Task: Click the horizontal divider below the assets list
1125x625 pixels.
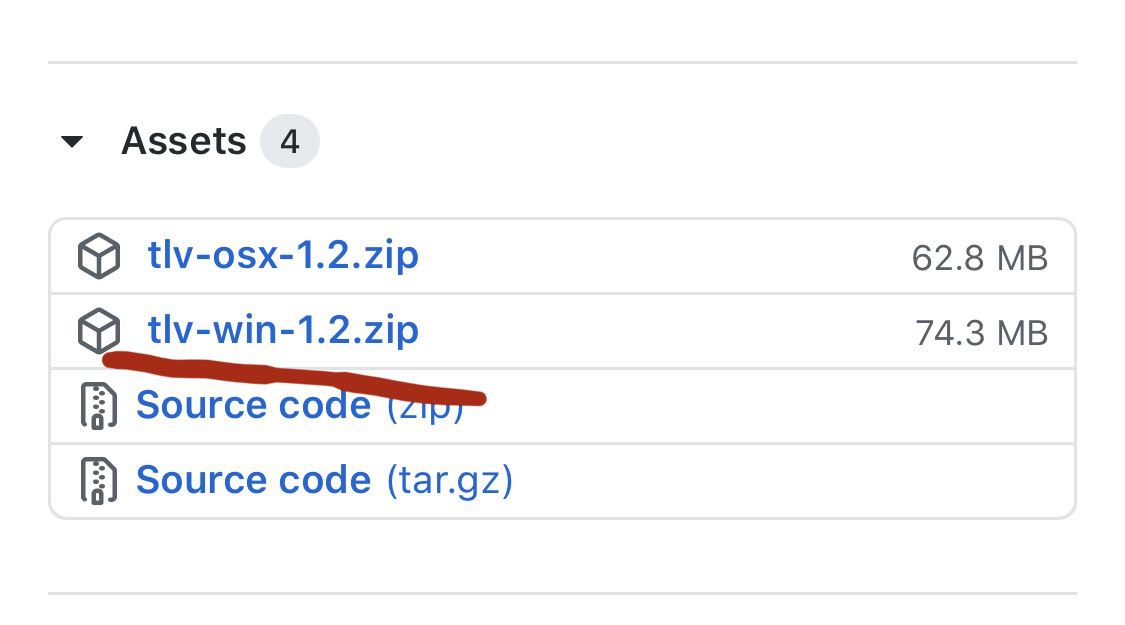Action: click(562, 594)
